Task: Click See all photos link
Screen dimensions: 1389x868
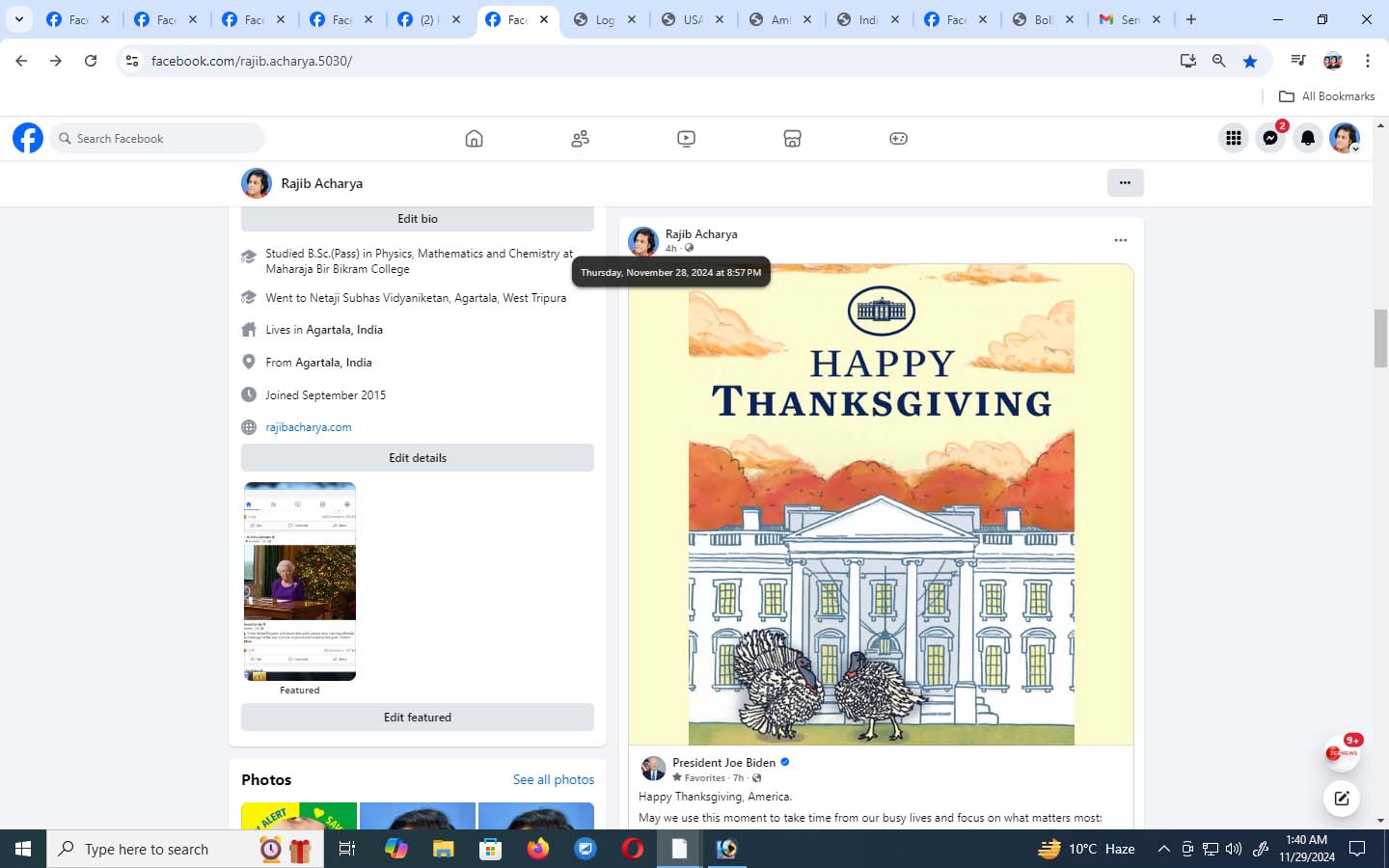Action: [x=554, y=779]
